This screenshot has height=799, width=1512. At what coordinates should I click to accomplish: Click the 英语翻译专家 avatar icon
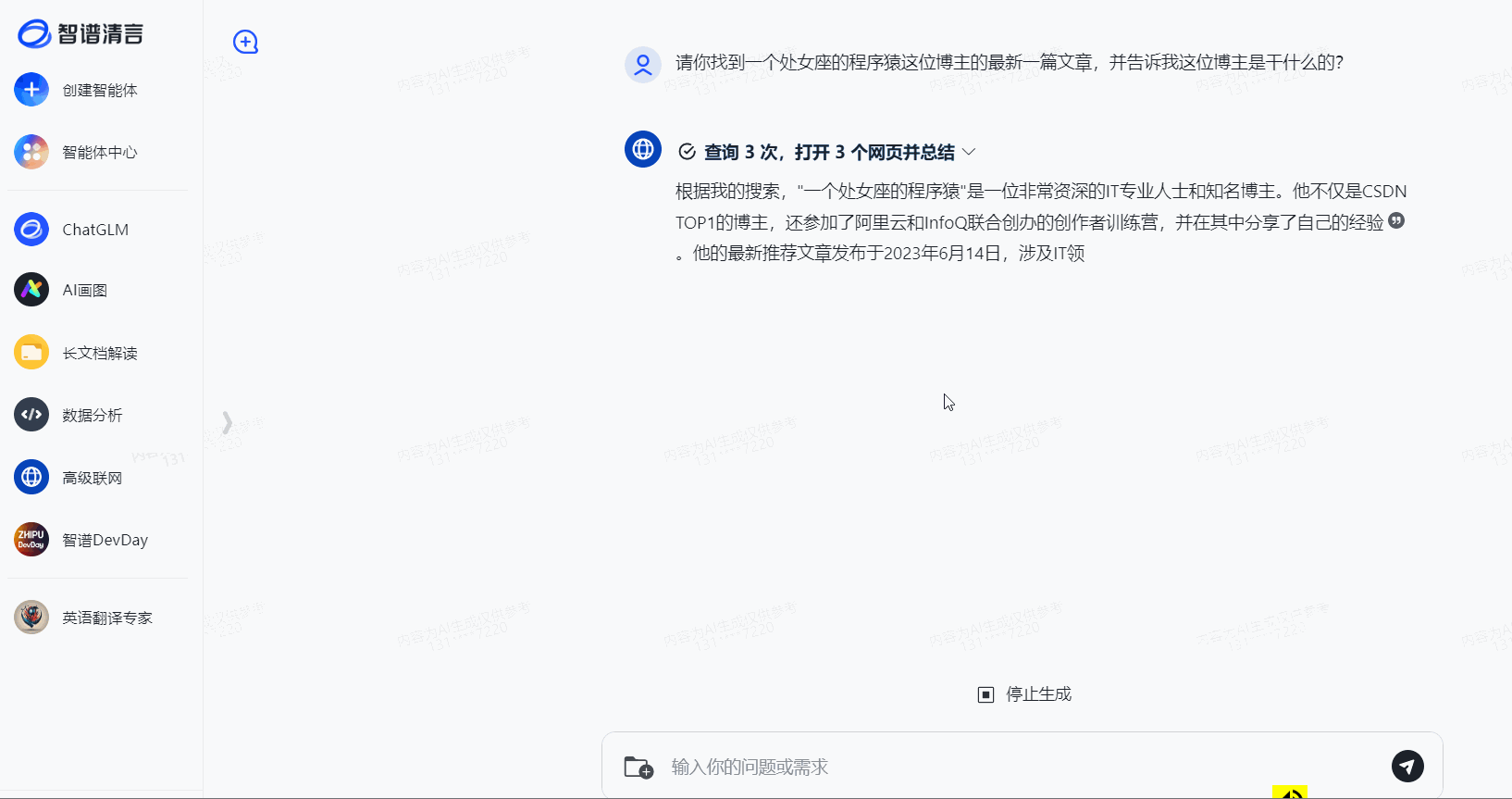(31, 618)
